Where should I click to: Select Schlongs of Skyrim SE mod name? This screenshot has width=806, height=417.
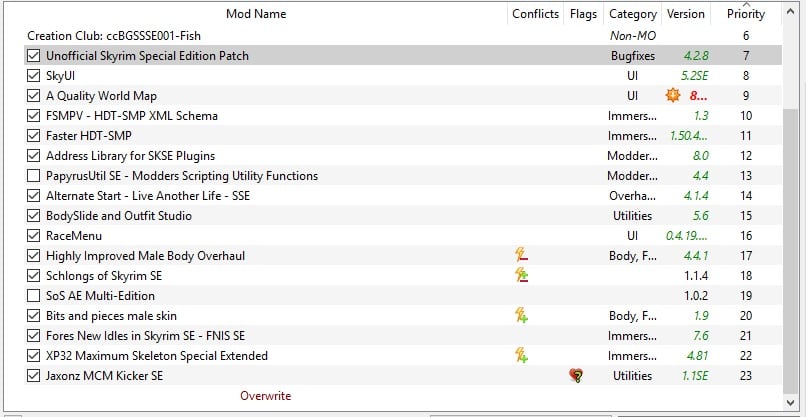(x=104, y=276)
